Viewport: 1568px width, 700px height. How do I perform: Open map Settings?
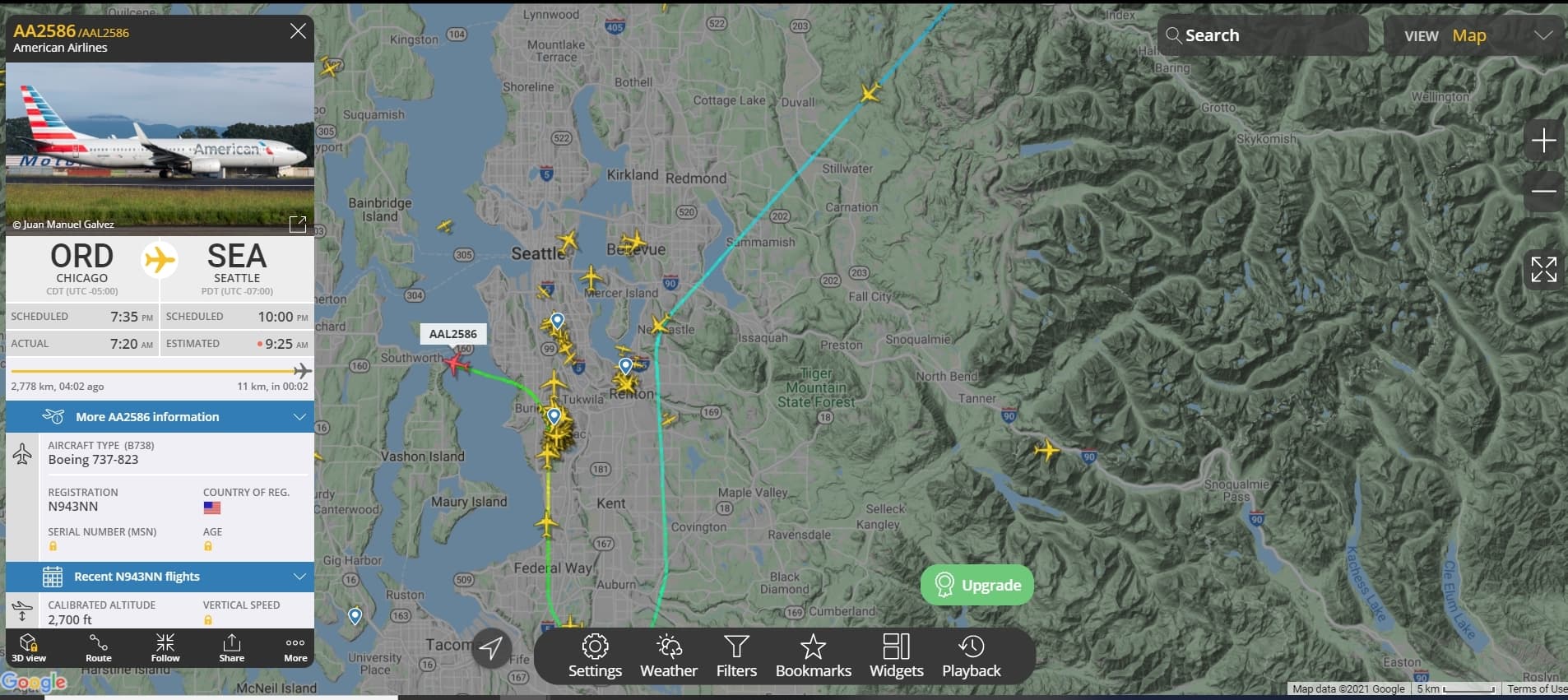click(x=595, y=656)
